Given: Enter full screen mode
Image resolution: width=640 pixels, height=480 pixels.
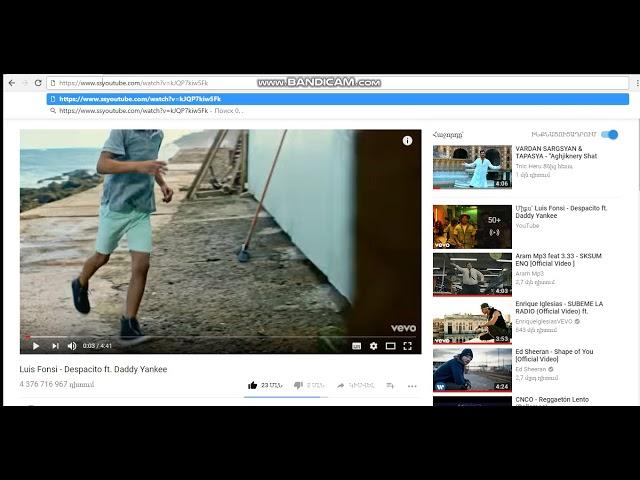Looking at the screenshot, I should point(407,346).
